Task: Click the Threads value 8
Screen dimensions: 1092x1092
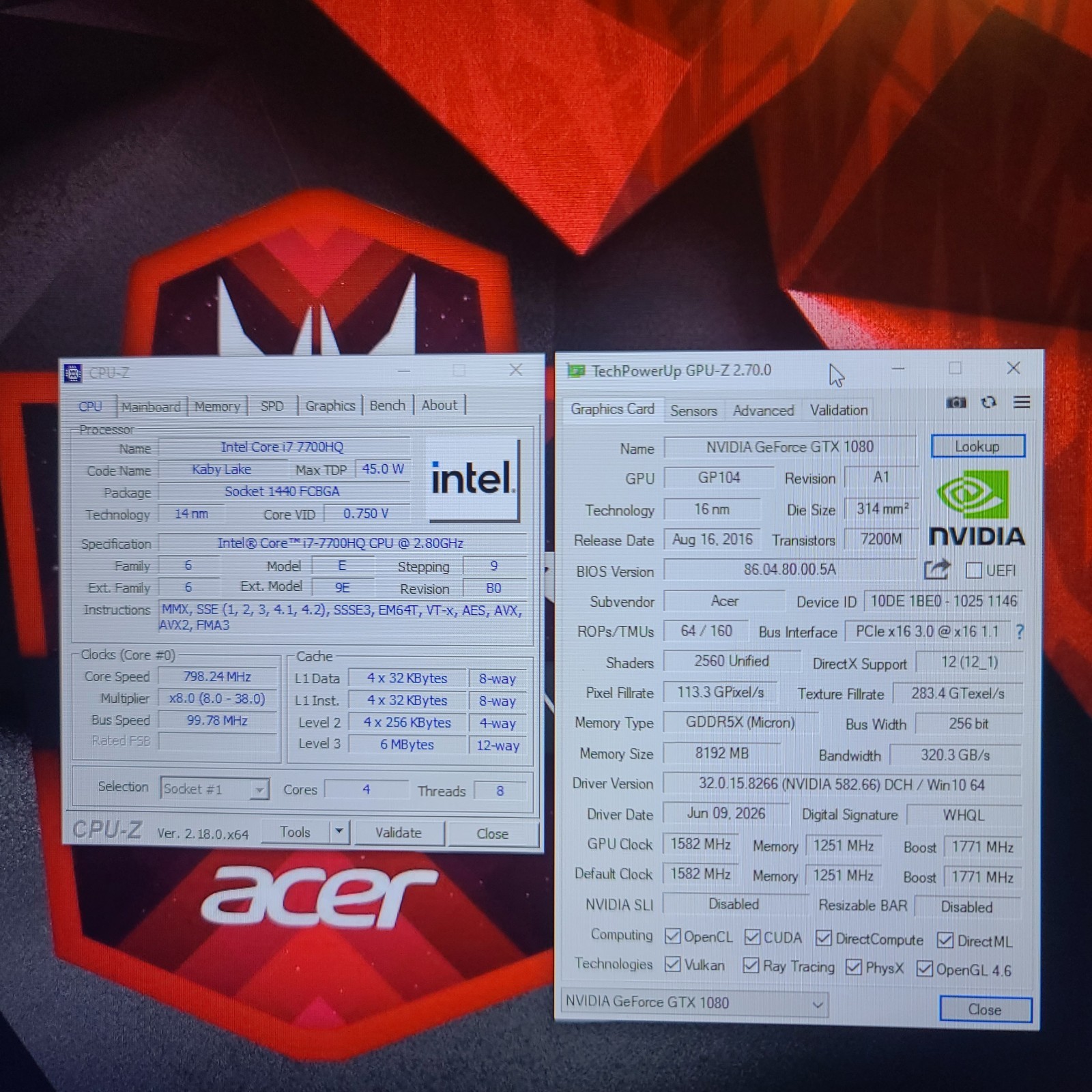Action: pyautogui.click(x=500, y=790)
